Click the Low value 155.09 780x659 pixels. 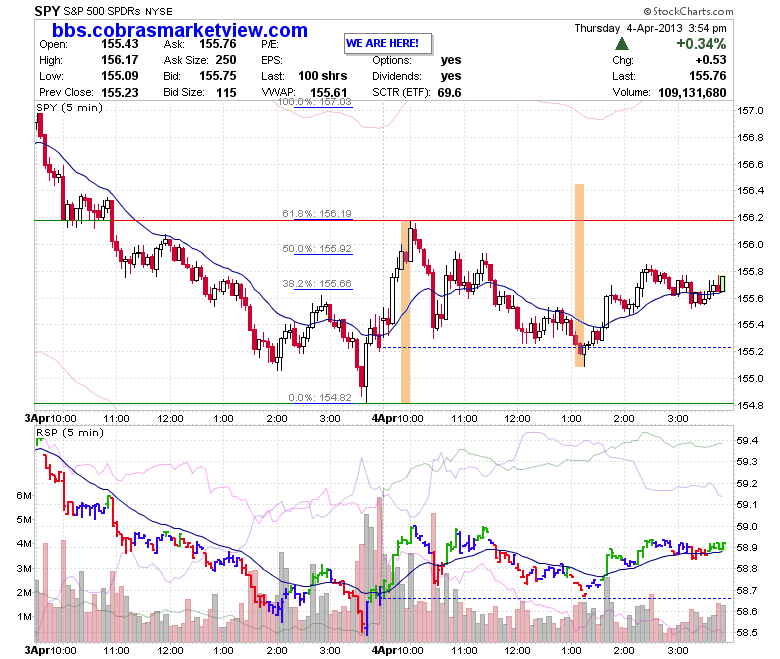120,76
